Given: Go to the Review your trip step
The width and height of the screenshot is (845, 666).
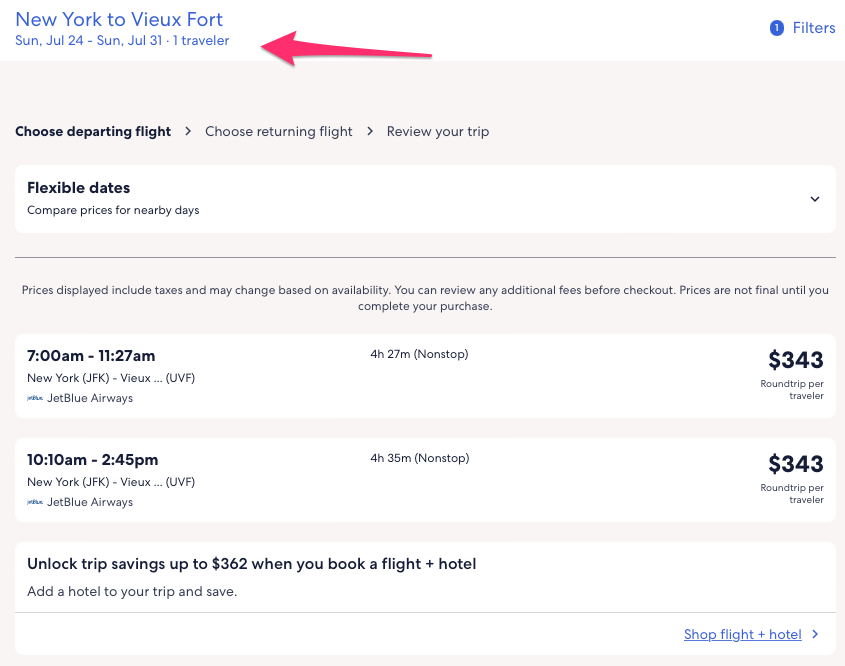Looking at the screenshot, I should 438,131.
